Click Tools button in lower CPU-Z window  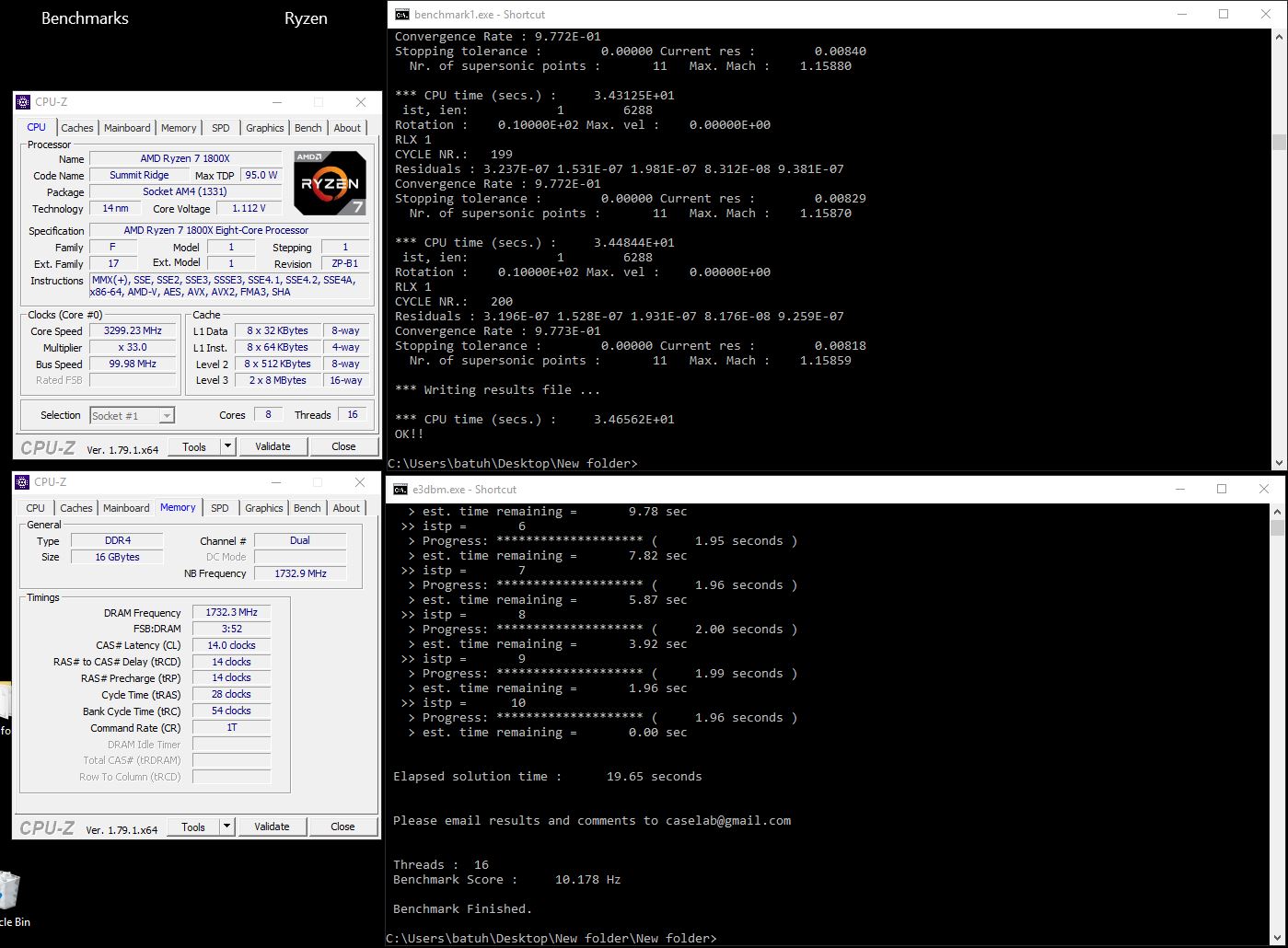193,827
